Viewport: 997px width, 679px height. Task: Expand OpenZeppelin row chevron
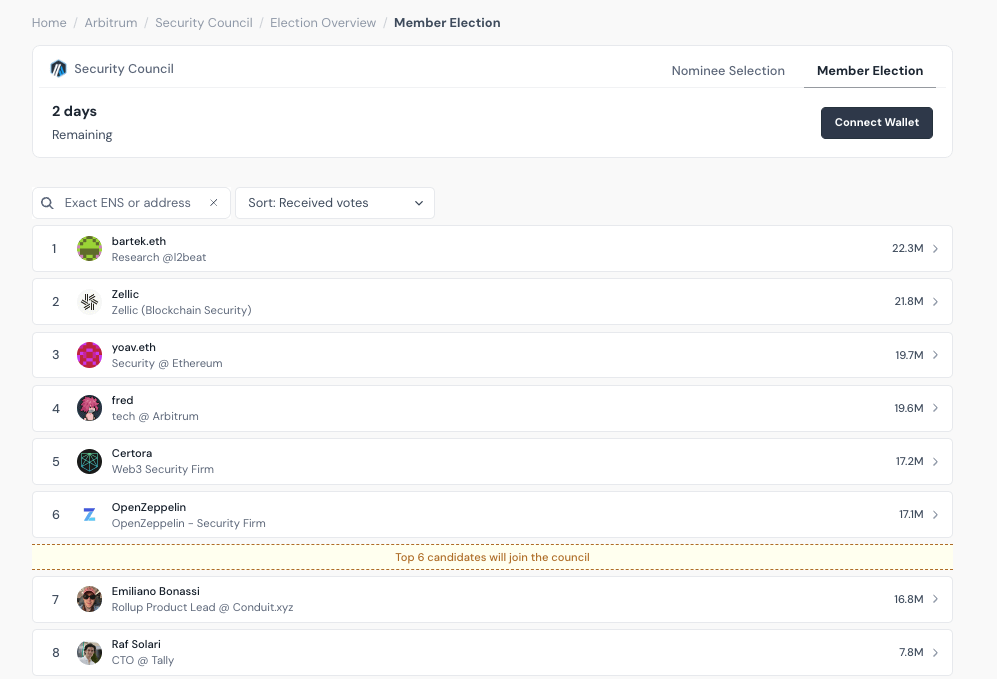click(x=935, y=514)
